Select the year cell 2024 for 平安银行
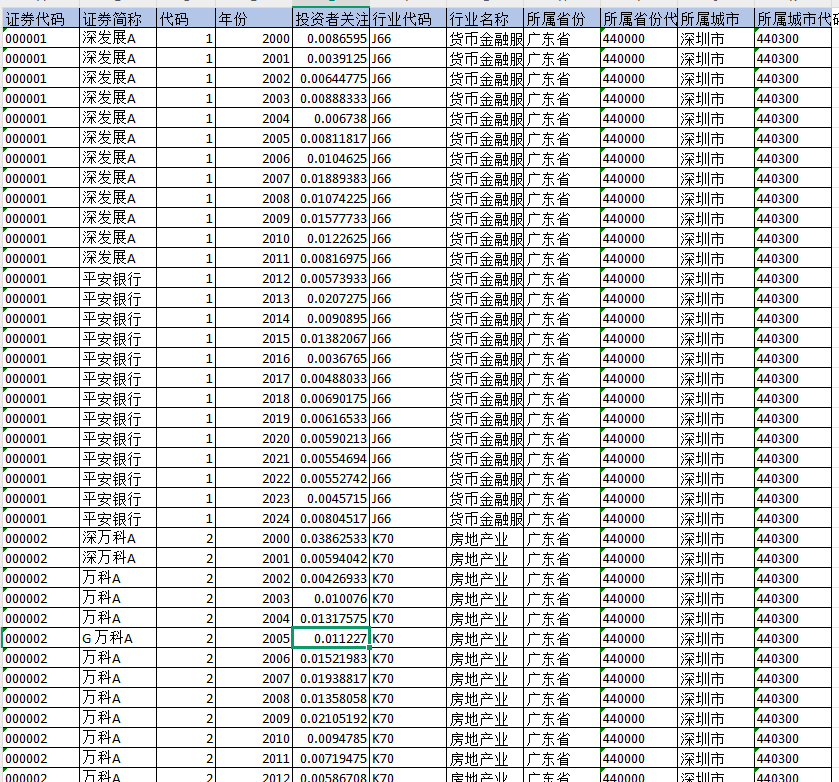The width and height of the screenshot is (839, 782). point(254,518)
